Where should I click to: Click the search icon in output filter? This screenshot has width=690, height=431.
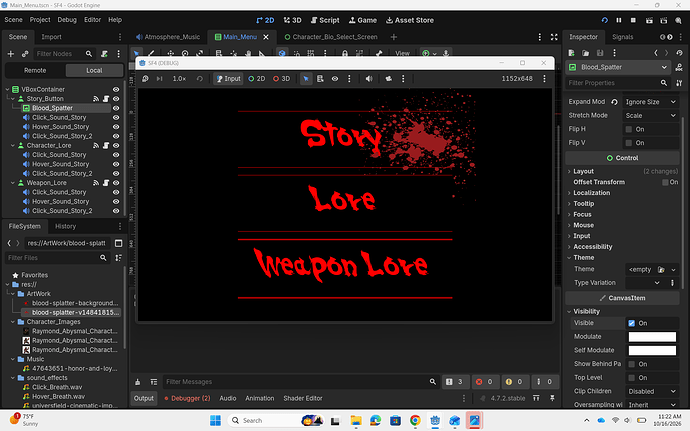click(x=433, y=382)
